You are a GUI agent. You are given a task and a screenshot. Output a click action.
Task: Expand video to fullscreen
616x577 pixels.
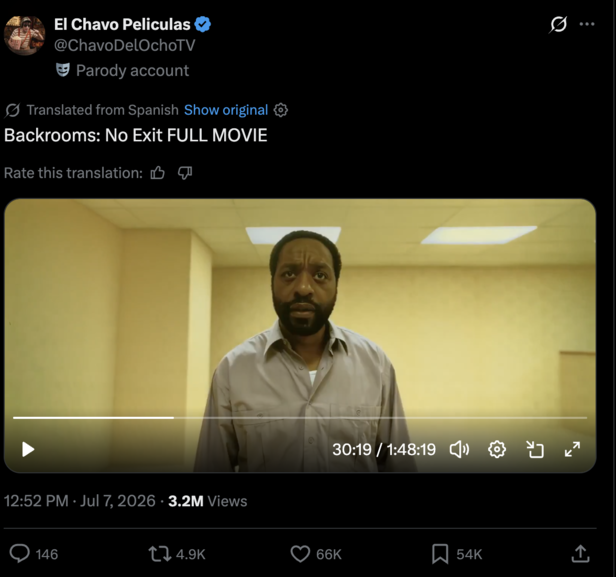572,449
